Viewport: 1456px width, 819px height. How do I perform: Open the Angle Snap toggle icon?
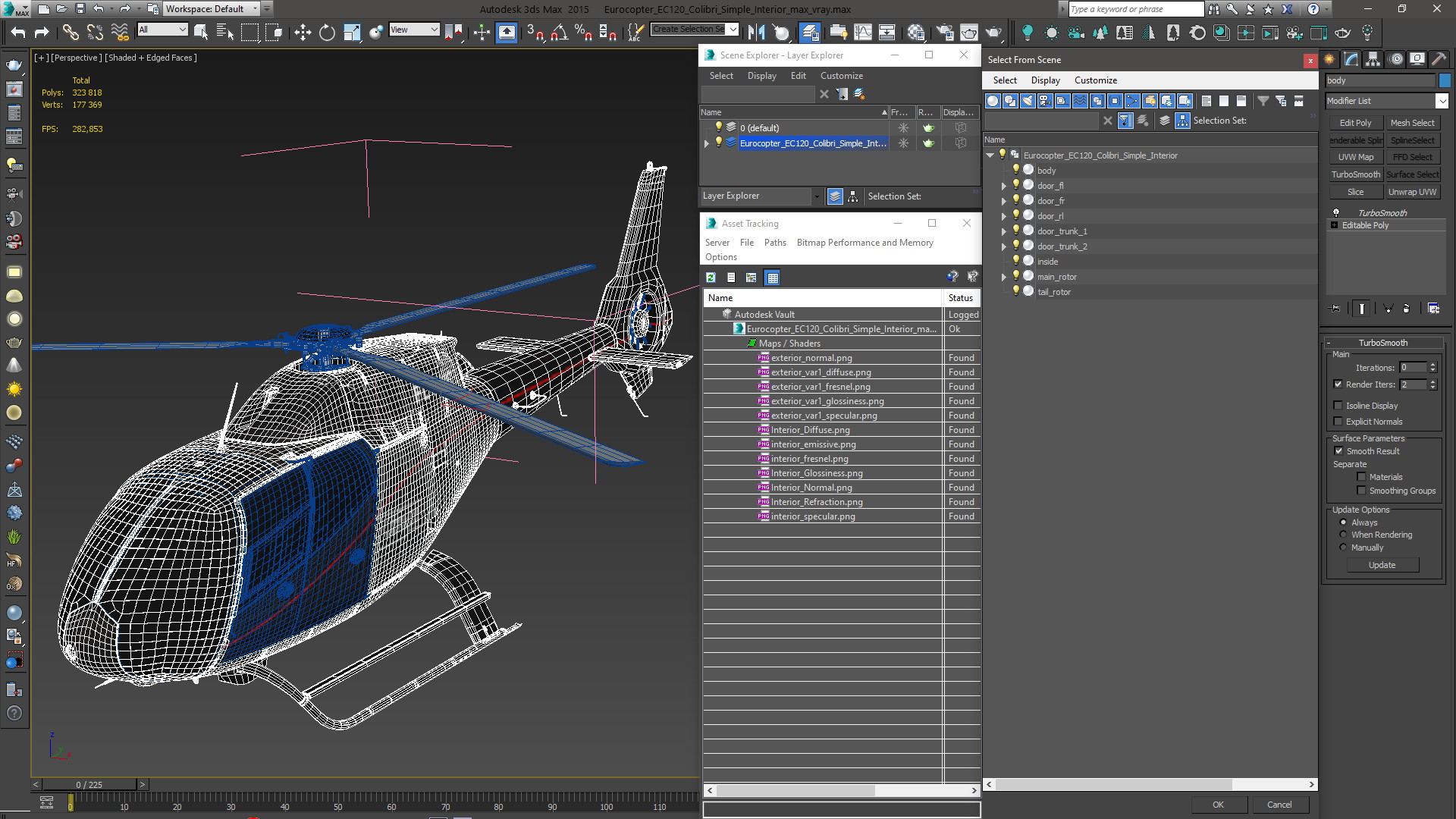(560, 32)
